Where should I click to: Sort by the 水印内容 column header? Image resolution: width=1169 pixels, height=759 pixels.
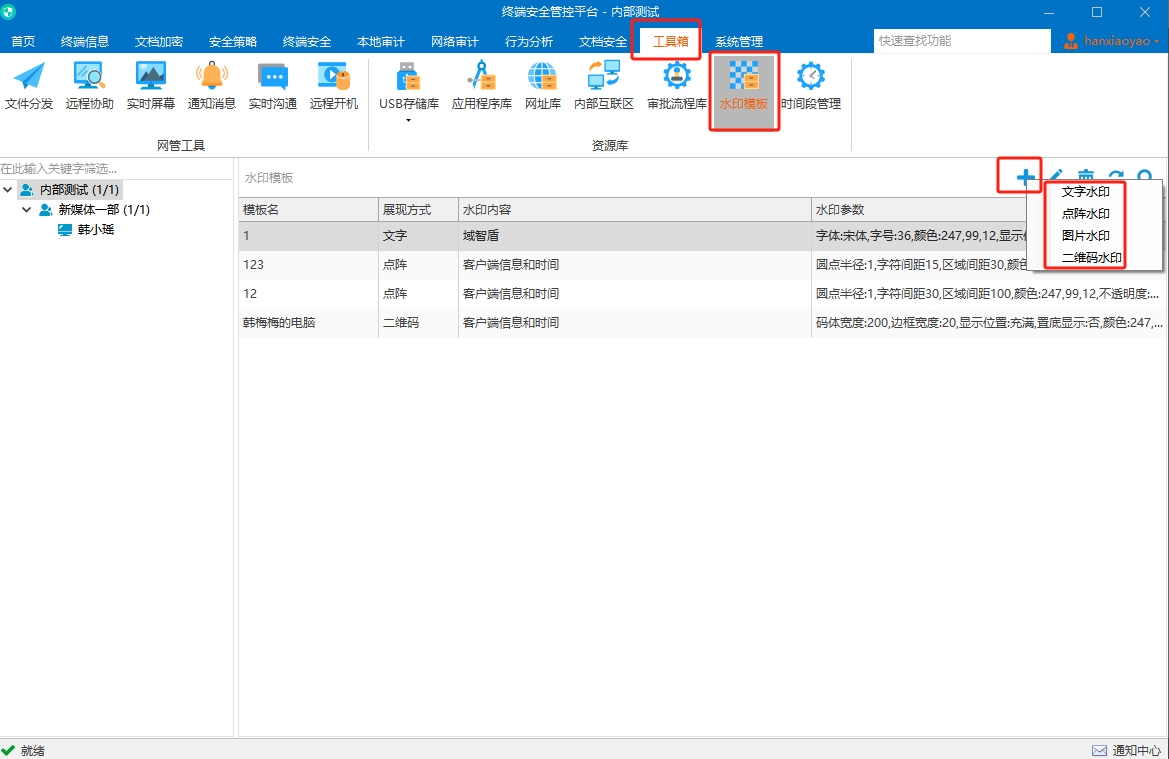(x=634, y=210)
